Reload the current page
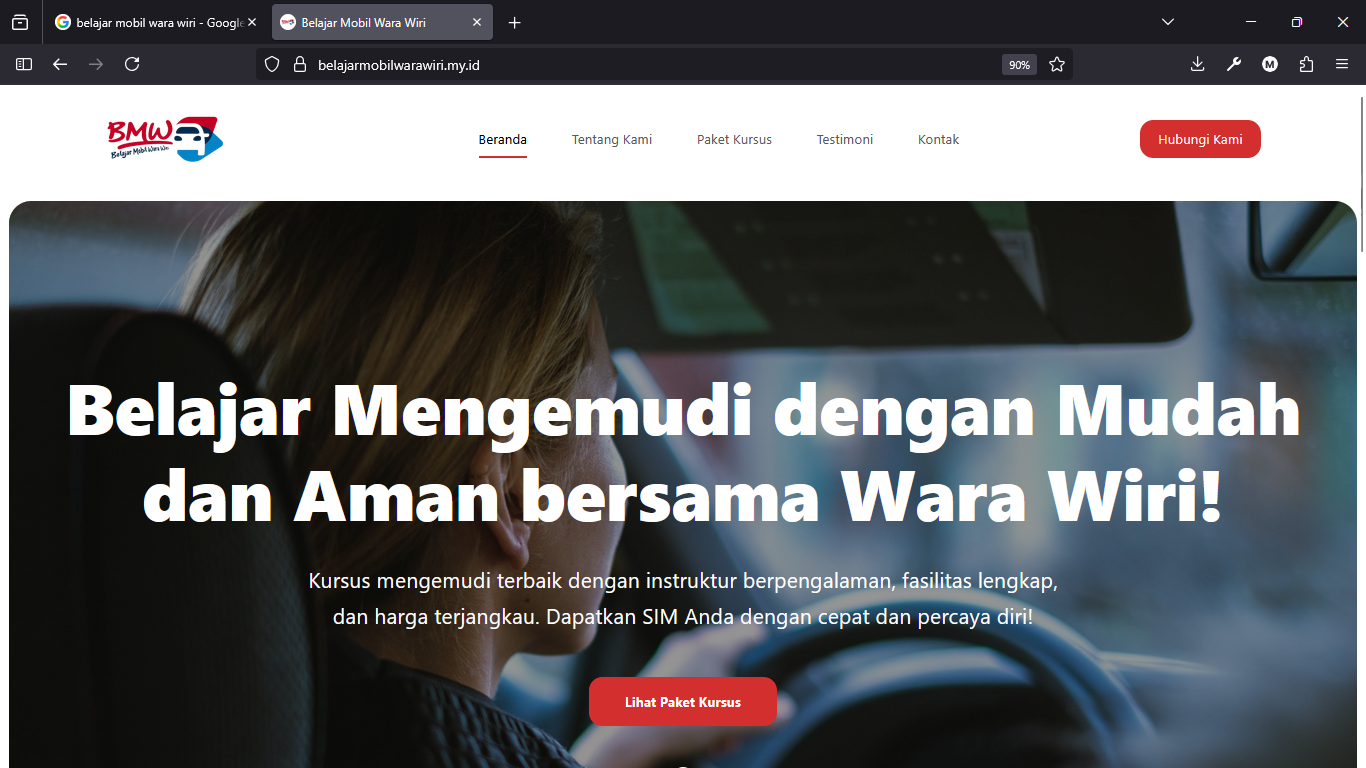The width and height of the screenshot is (1366, 768). tap(132, 64)
